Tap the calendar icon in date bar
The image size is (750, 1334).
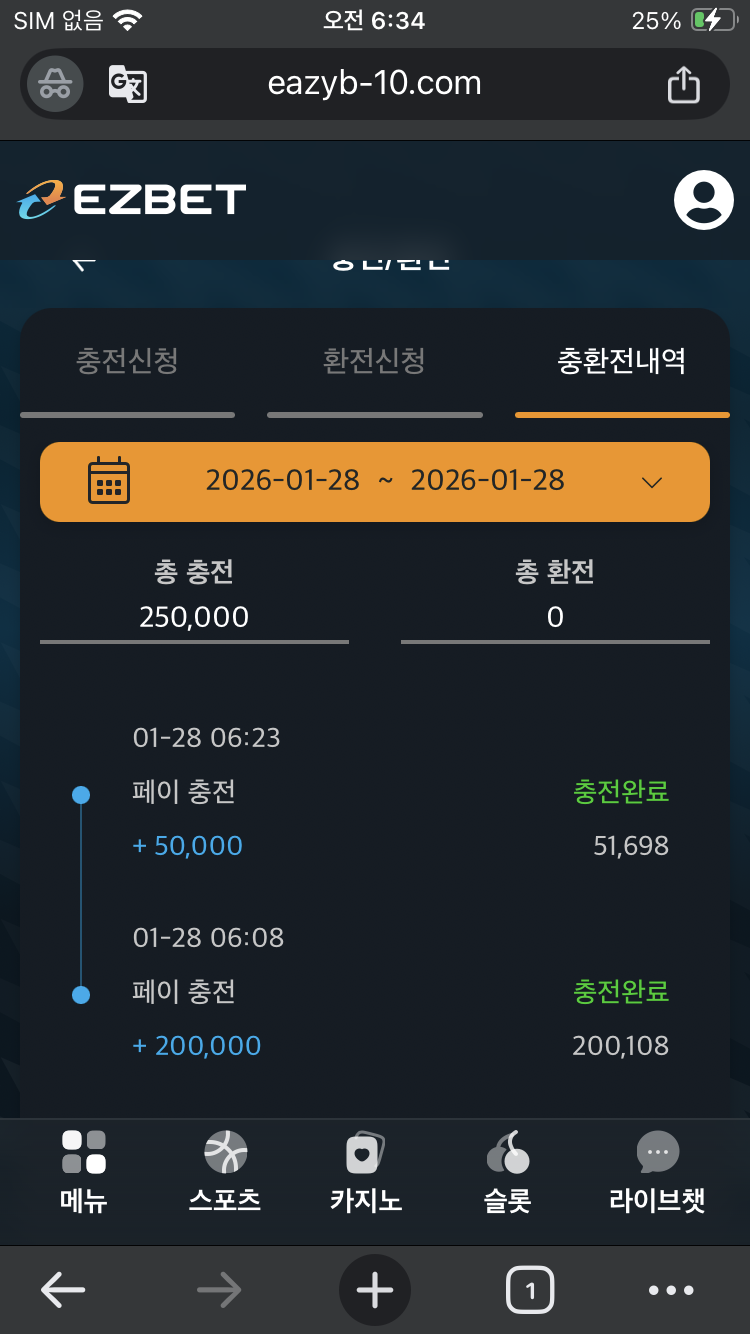(109, 481)
